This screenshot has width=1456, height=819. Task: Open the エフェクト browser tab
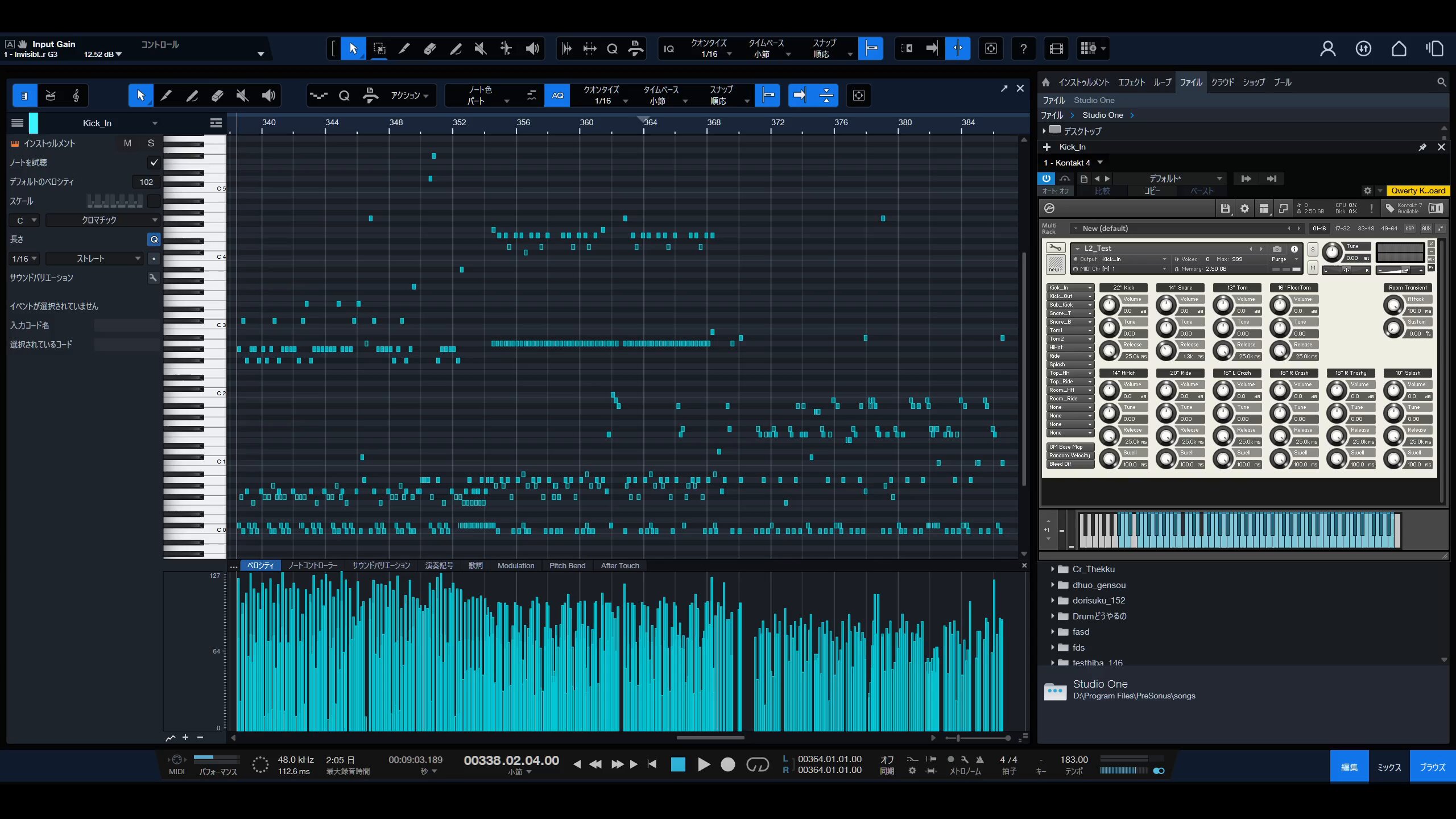tap(1131, 82)
